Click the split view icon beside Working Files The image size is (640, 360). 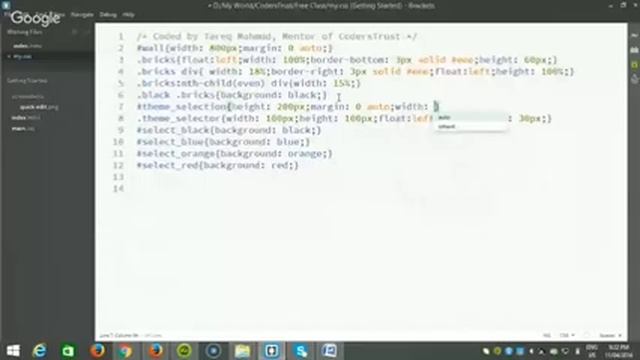(87, 32)
